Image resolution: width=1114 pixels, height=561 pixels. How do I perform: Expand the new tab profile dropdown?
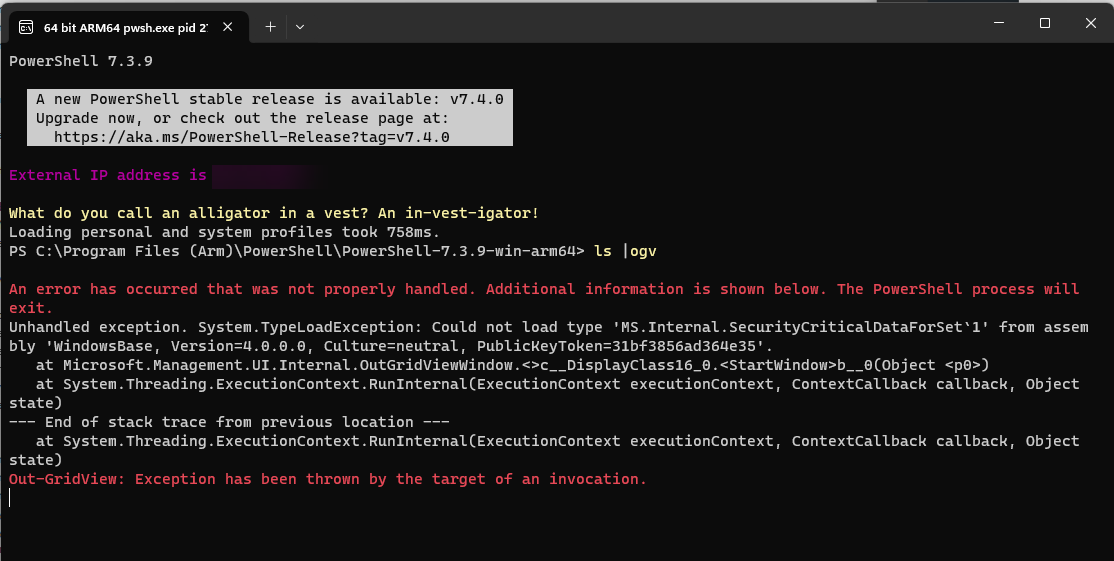(x=300, y=27)
